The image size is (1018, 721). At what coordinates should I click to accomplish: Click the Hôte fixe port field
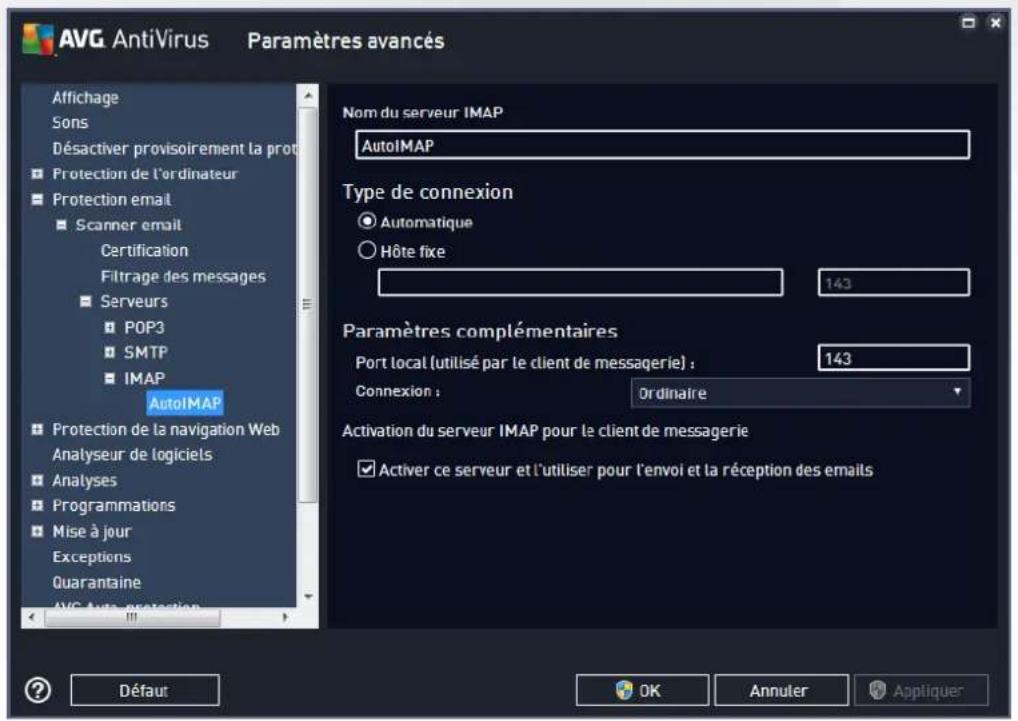(894, 282)
